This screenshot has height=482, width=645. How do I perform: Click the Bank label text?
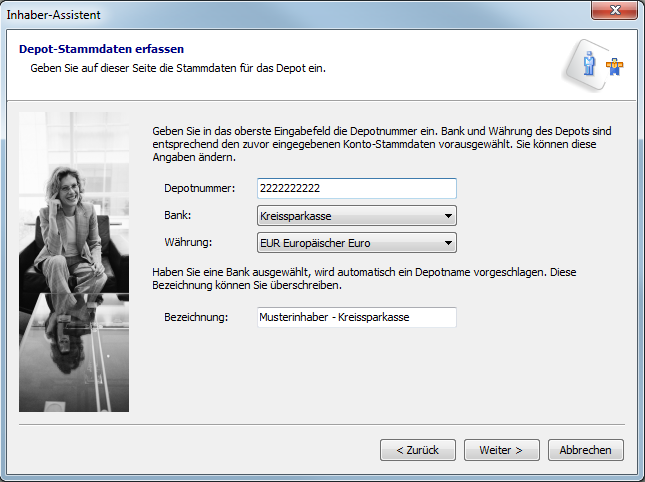[177, 215]
